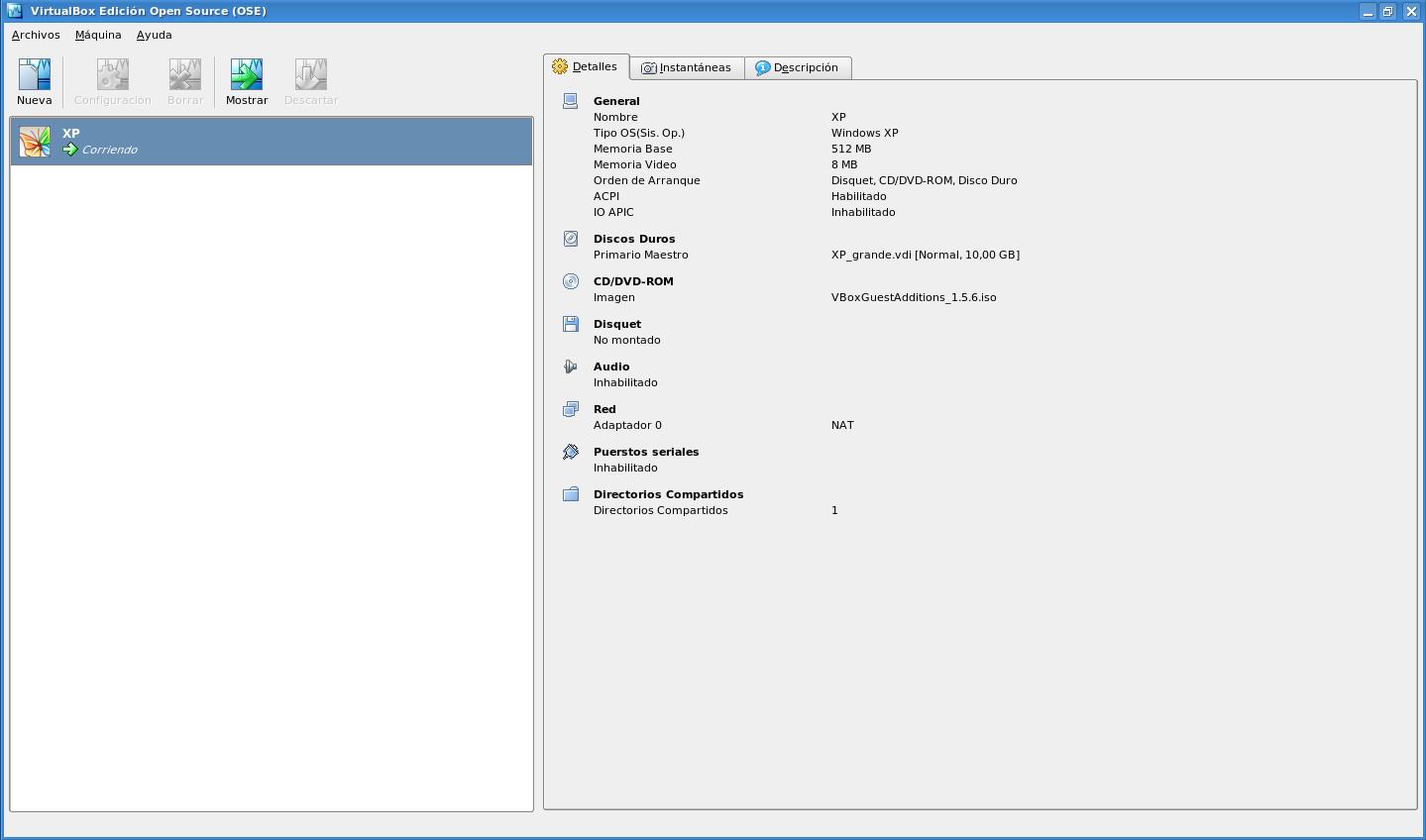Click the 'Windows XP' OS type value

tap(865, 133)
